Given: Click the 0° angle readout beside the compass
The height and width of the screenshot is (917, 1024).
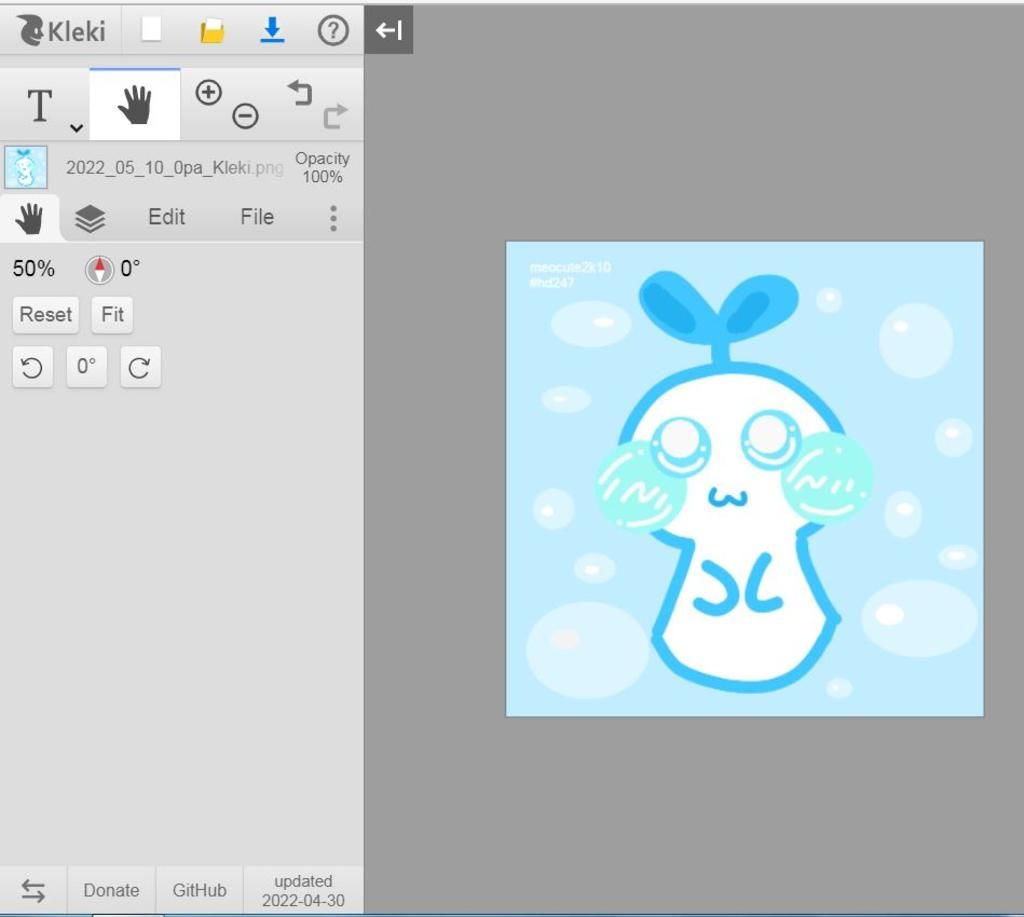Looking at the screenshot, I should (x=129, y=268).
